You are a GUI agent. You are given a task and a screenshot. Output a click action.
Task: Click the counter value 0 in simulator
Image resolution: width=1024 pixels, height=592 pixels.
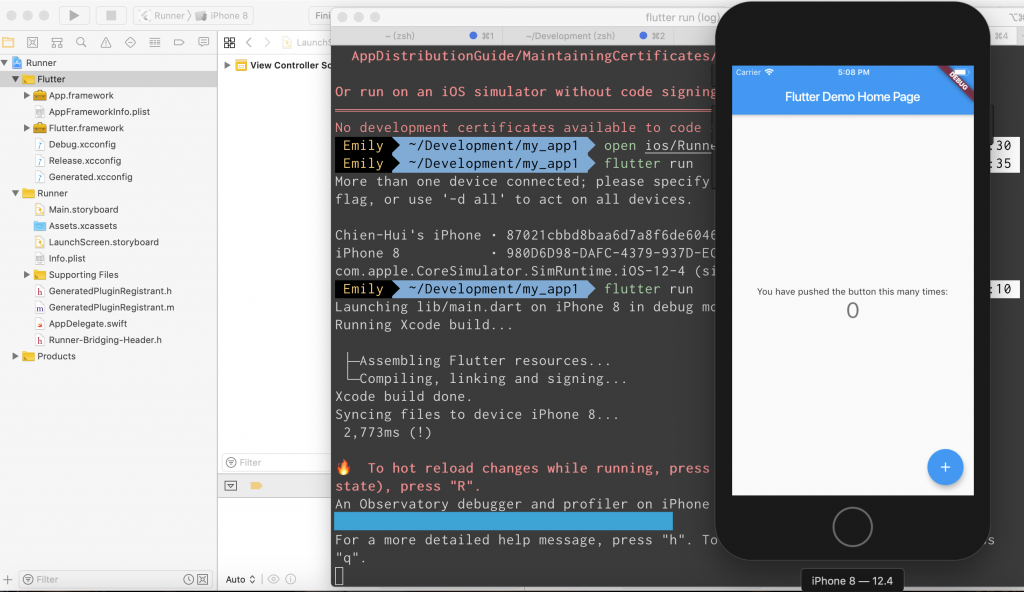852,310
